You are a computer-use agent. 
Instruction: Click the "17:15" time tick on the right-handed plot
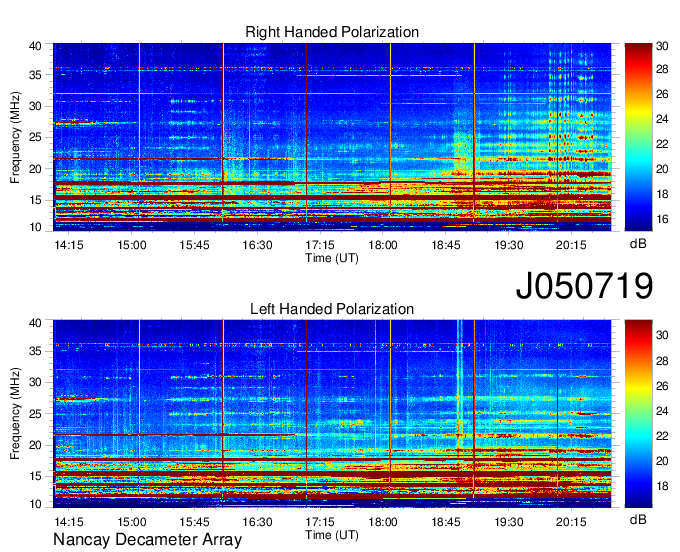pos(320,245)
